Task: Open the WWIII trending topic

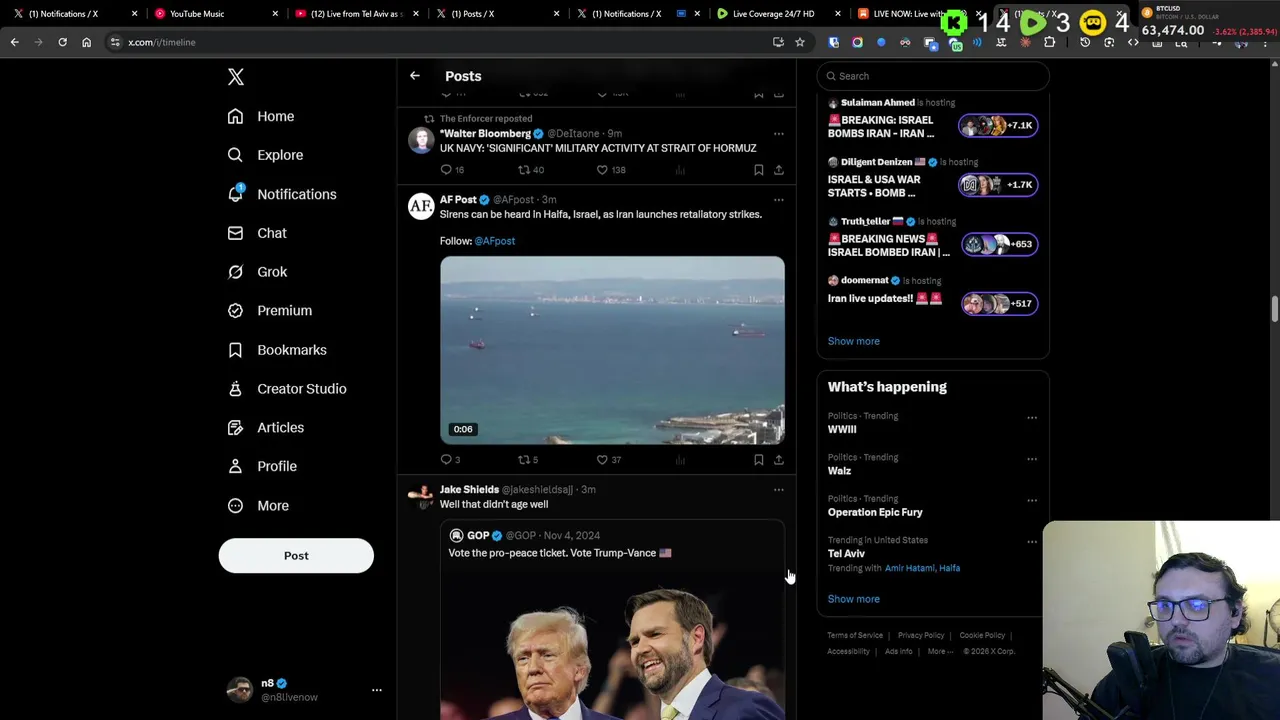Action: pos(842,430)
